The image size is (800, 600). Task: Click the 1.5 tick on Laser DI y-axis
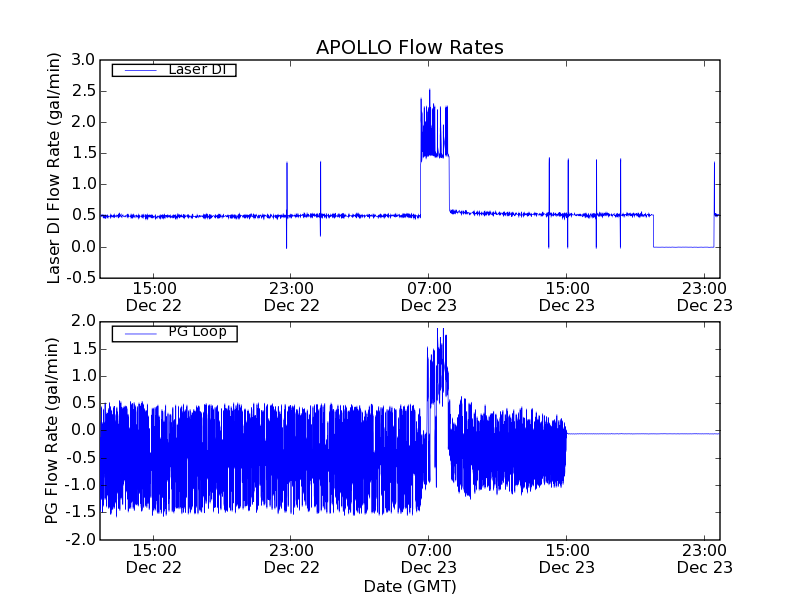(x=83, y=153)
